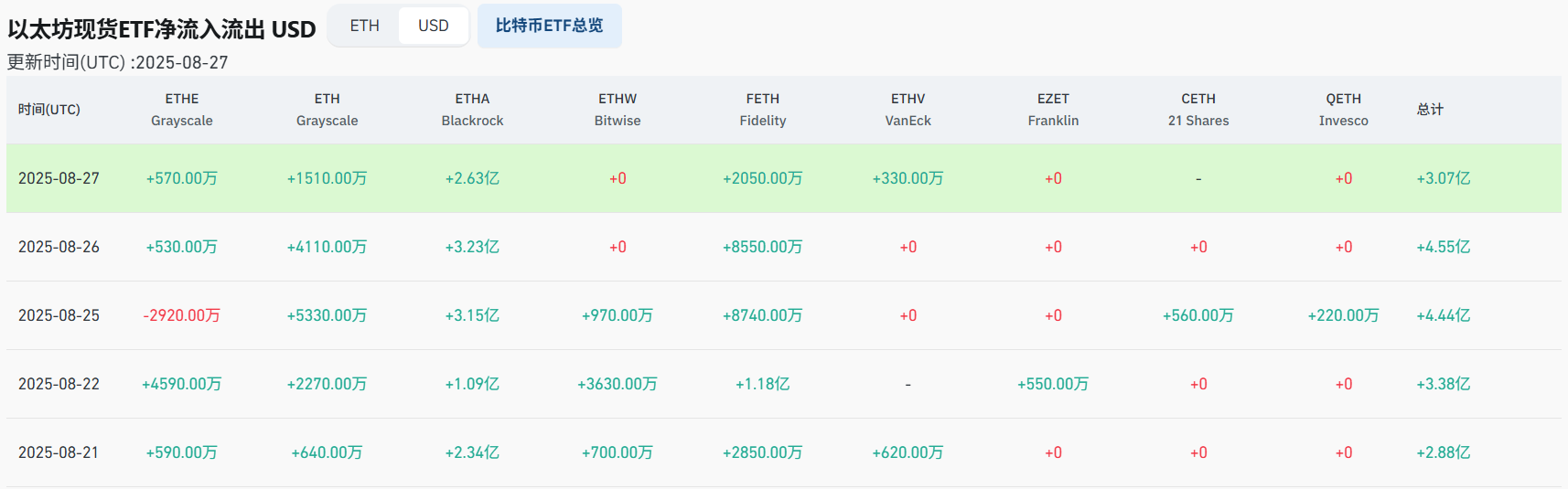Viewport: 1568px width, 489px height.
Task: Click the -2920.00万 ETHE outflow value
Action: point(182,315)
